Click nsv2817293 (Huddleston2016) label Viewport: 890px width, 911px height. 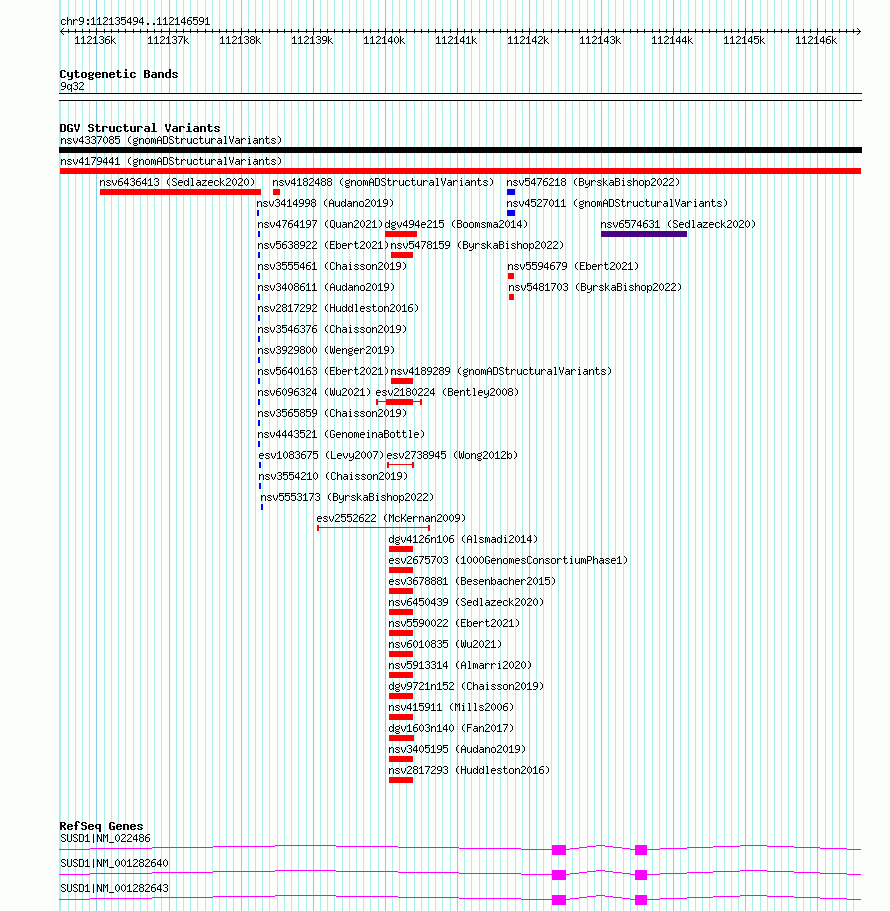pos(469,769)
